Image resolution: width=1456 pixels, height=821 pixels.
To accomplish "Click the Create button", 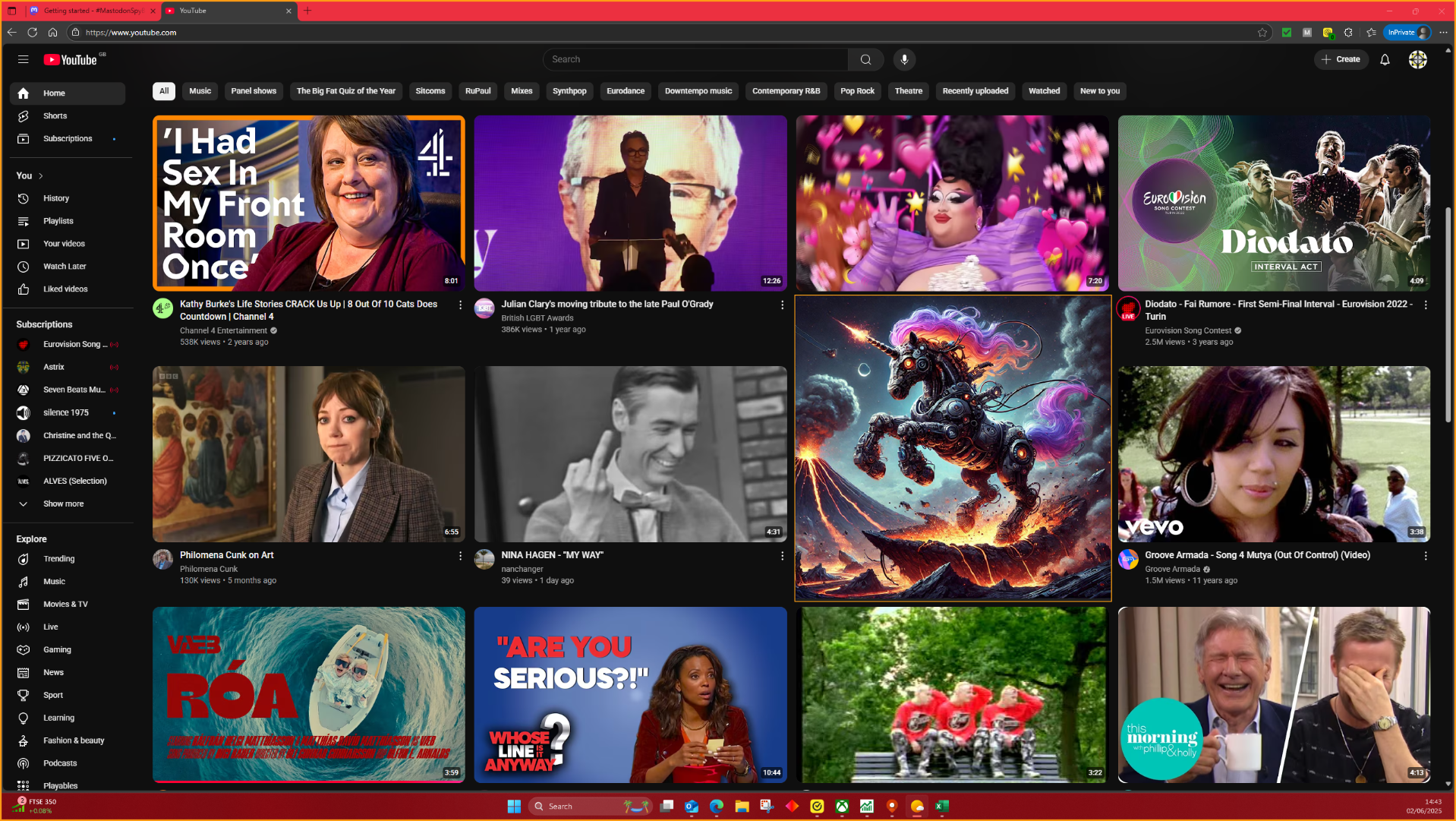I will (1341, 59).
